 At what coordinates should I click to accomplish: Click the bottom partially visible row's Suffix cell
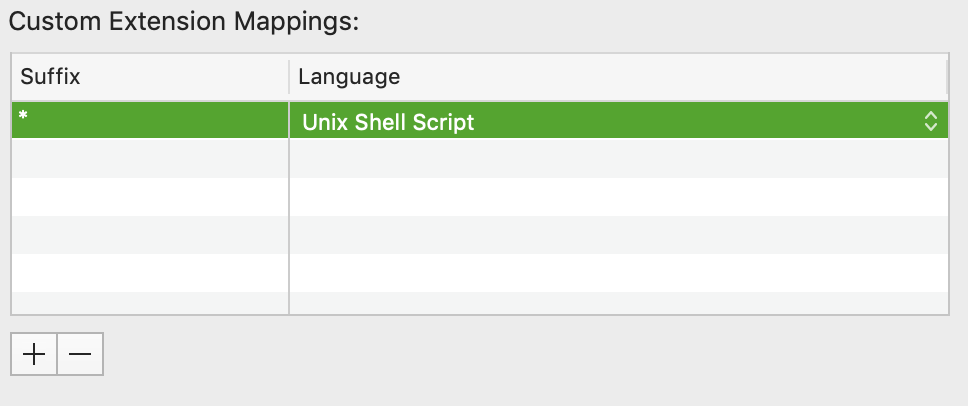(x=150, y=302)
